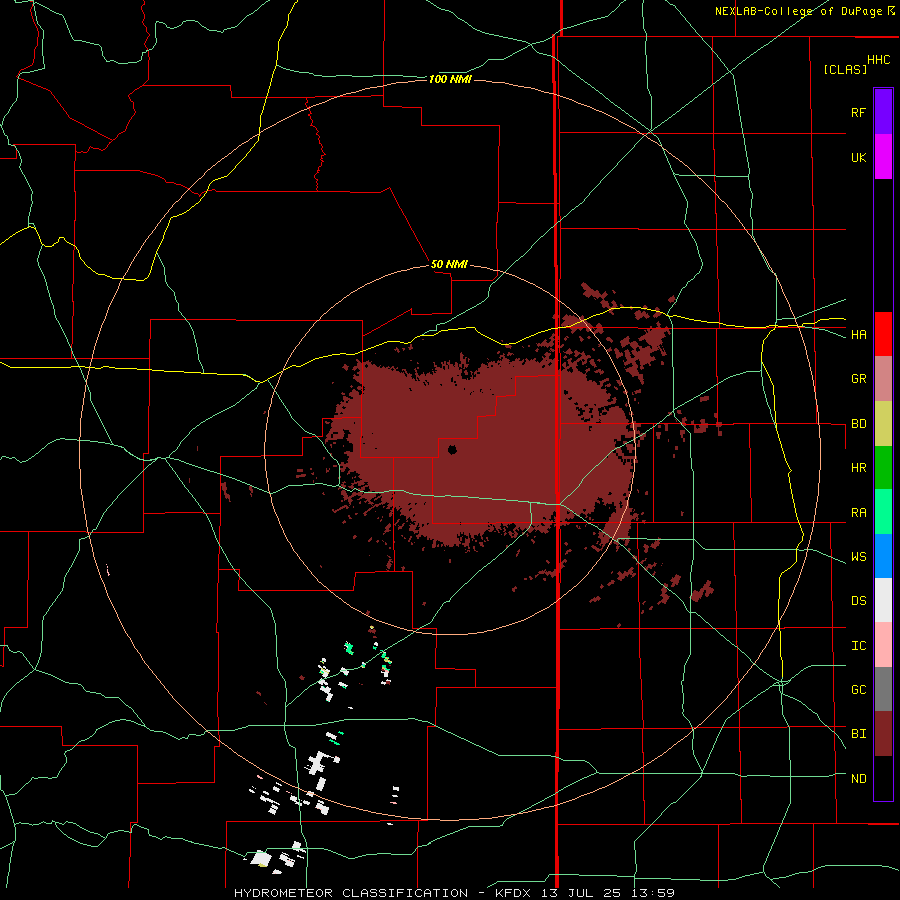Click the 50 NMI range ring label
Image resolution: width=900 pixels, height=900 pixels.
(449, 265)
